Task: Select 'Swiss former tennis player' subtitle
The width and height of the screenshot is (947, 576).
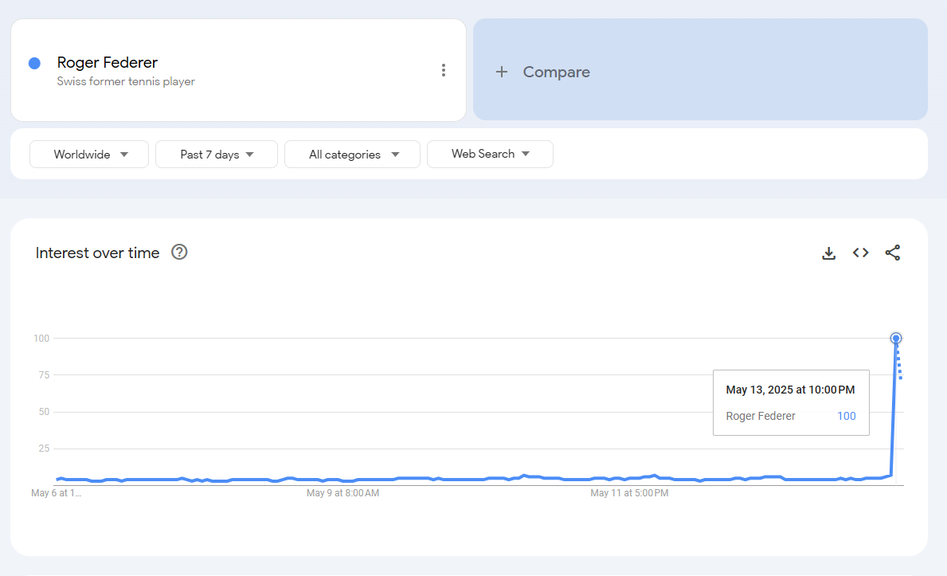Action: (x=126, y=82)
